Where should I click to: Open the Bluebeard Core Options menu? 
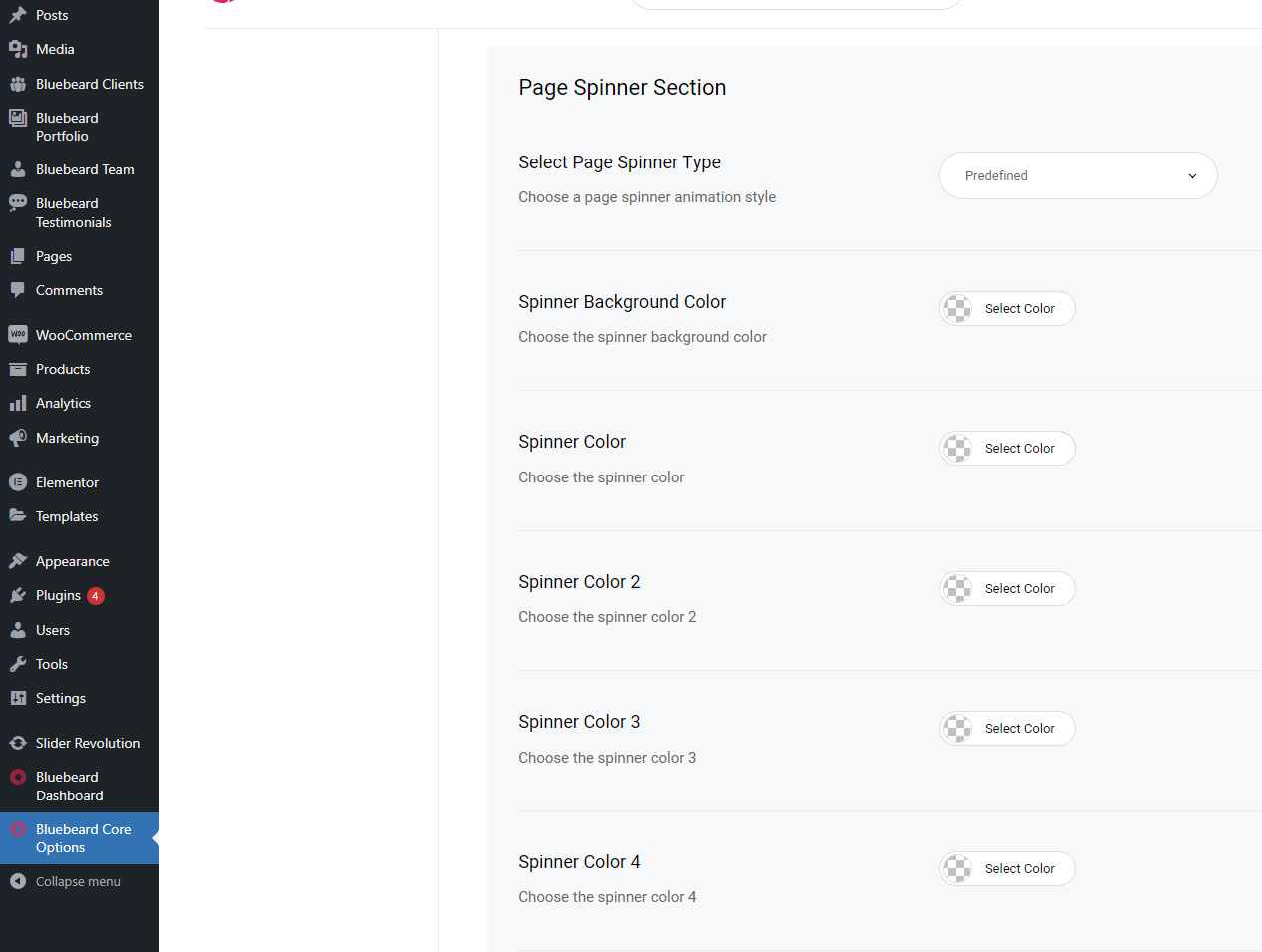click(x=80, y=838)
